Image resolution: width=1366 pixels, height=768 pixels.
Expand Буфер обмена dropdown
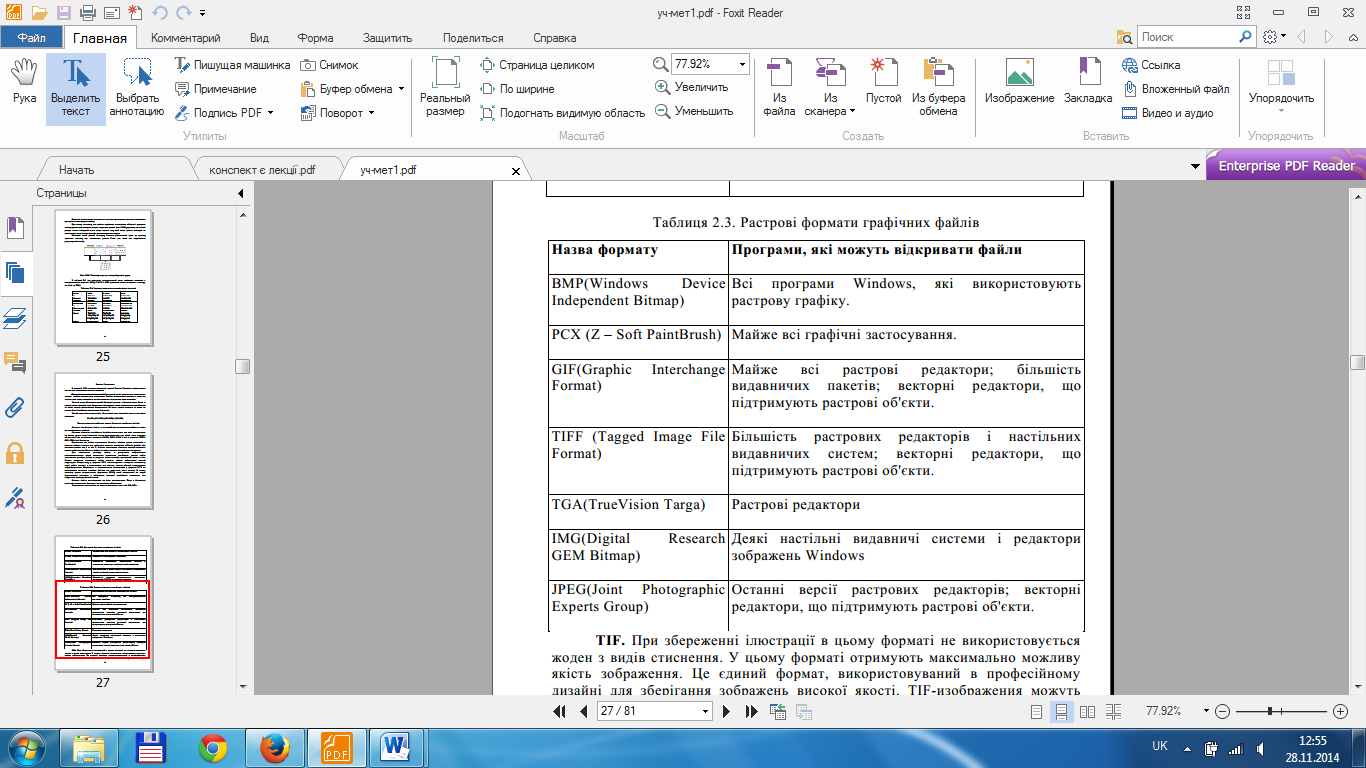pos(401,89)
